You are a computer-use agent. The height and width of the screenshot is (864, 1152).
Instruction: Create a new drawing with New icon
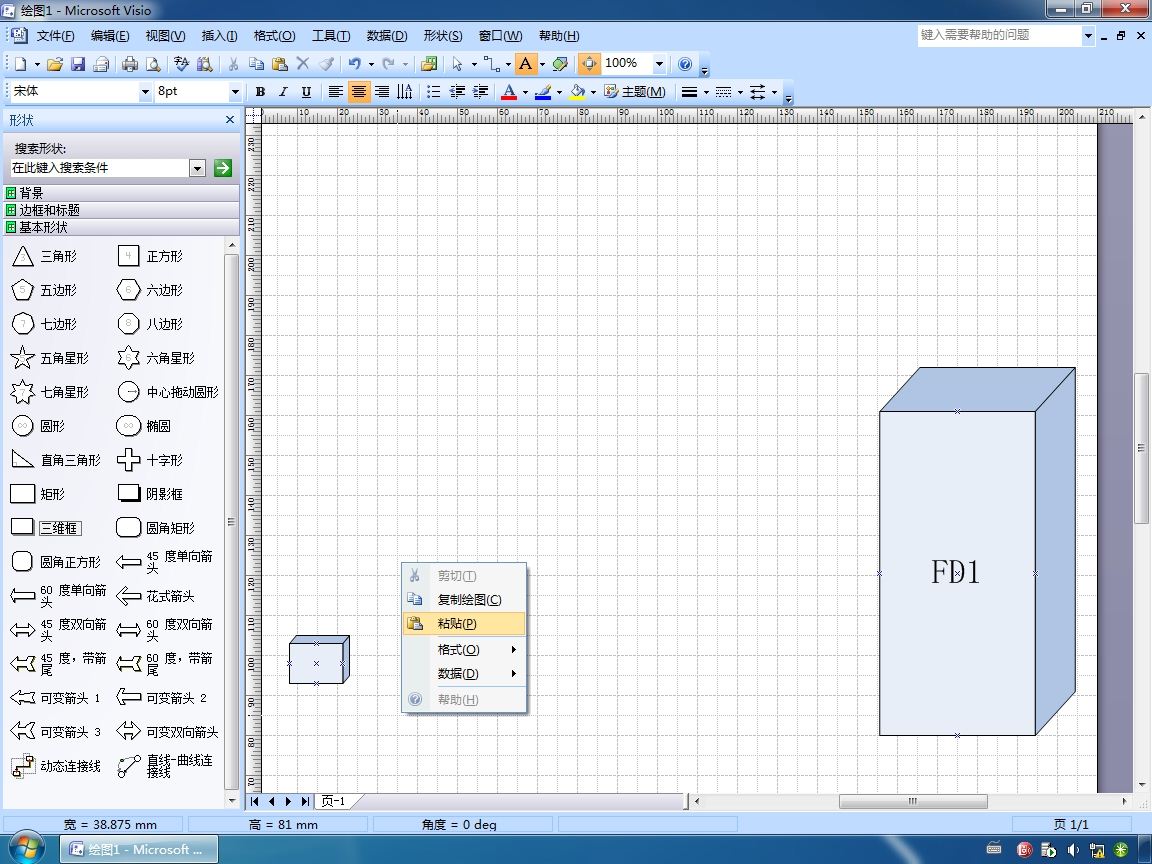point(21,64)
